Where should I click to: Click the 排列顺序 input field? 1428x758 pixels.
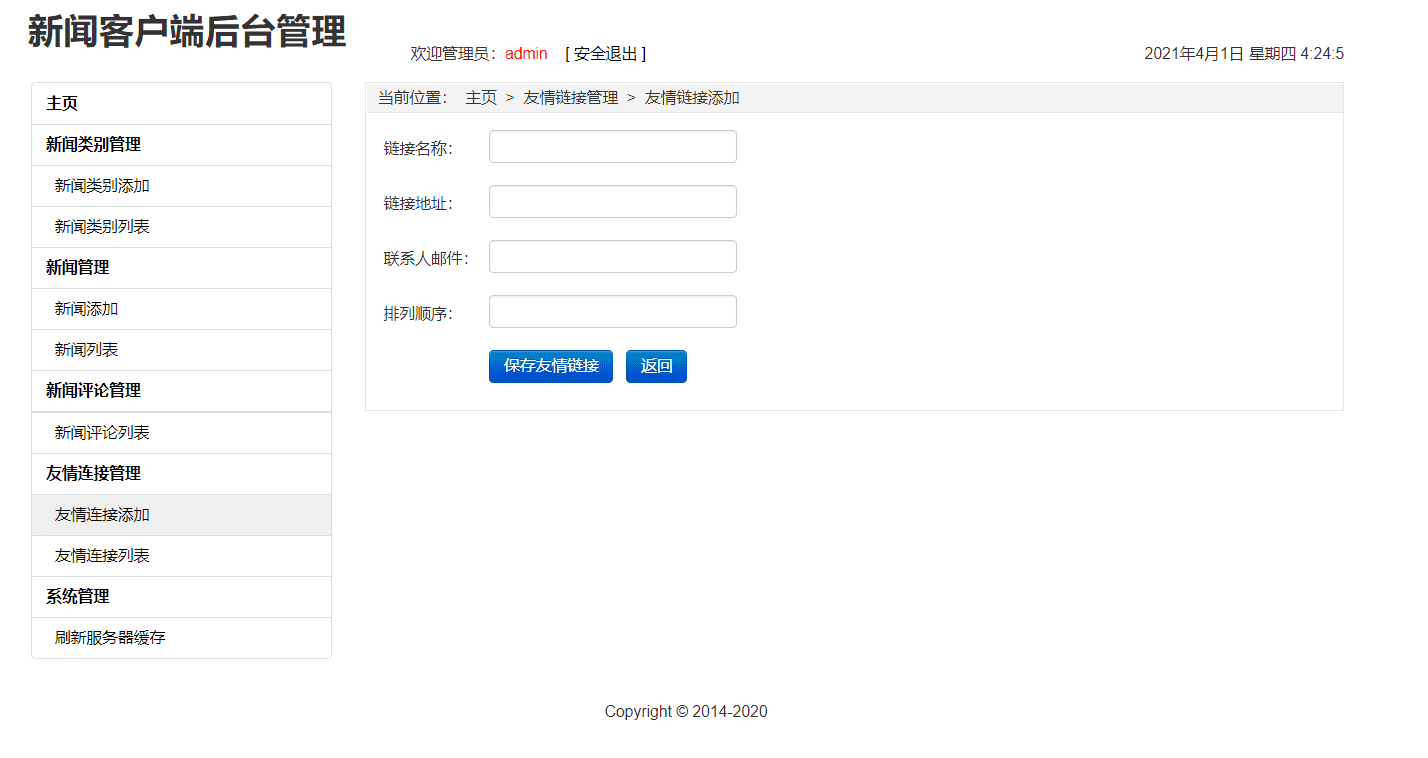click(613, 312)
